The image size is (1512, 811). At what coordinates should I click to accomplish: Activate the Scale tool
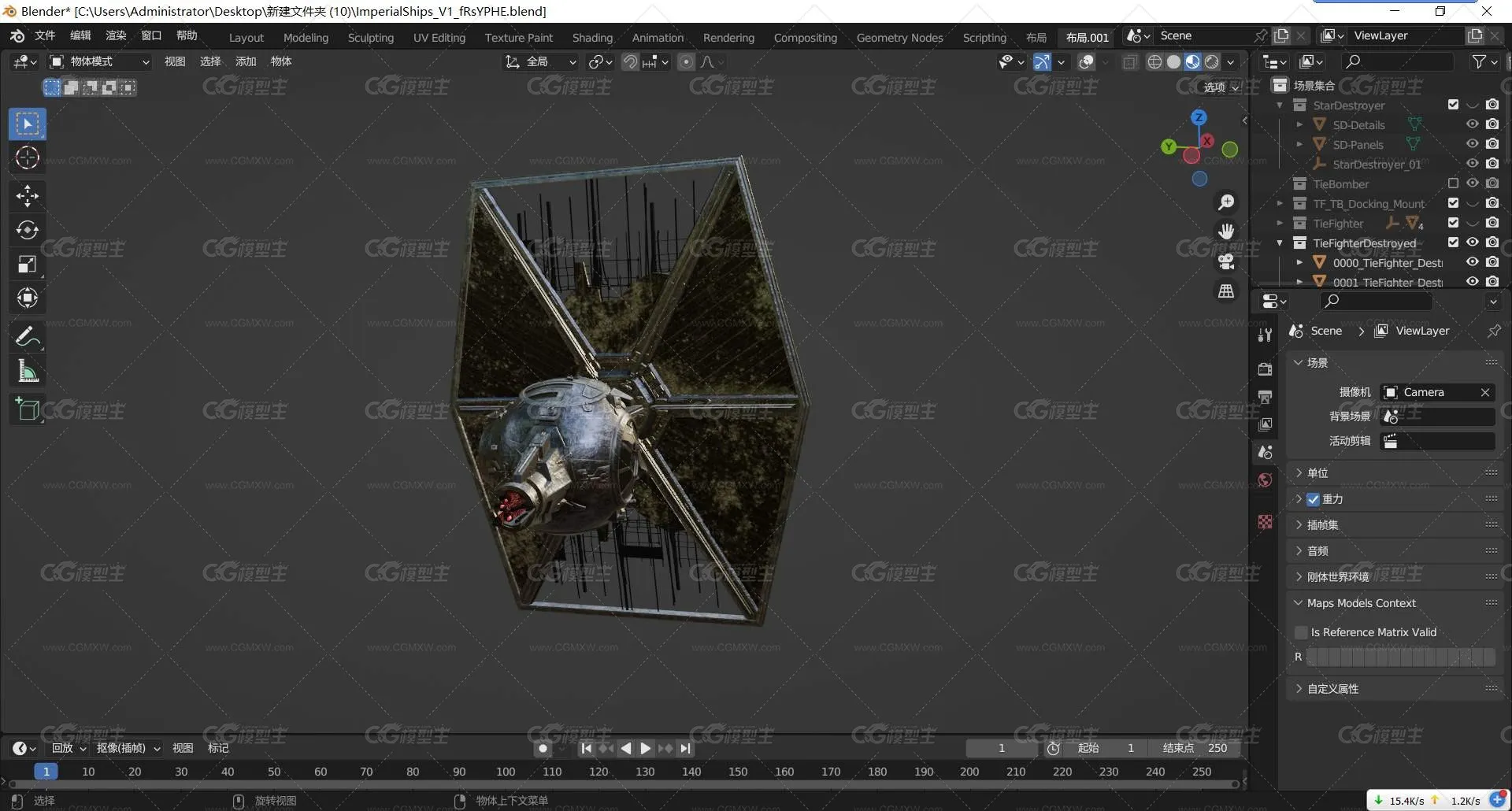28,265
